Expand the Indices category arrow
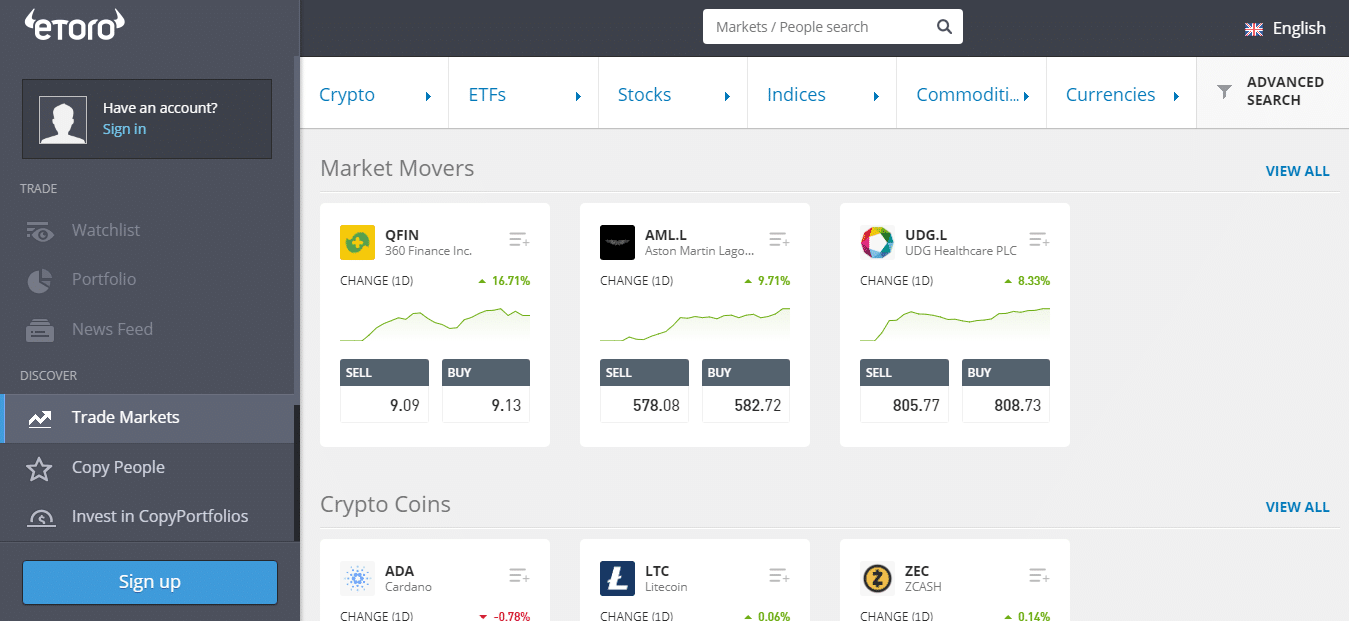Image resolution: width=1349 pixels, height=621 pixels. tap(877, 96)
